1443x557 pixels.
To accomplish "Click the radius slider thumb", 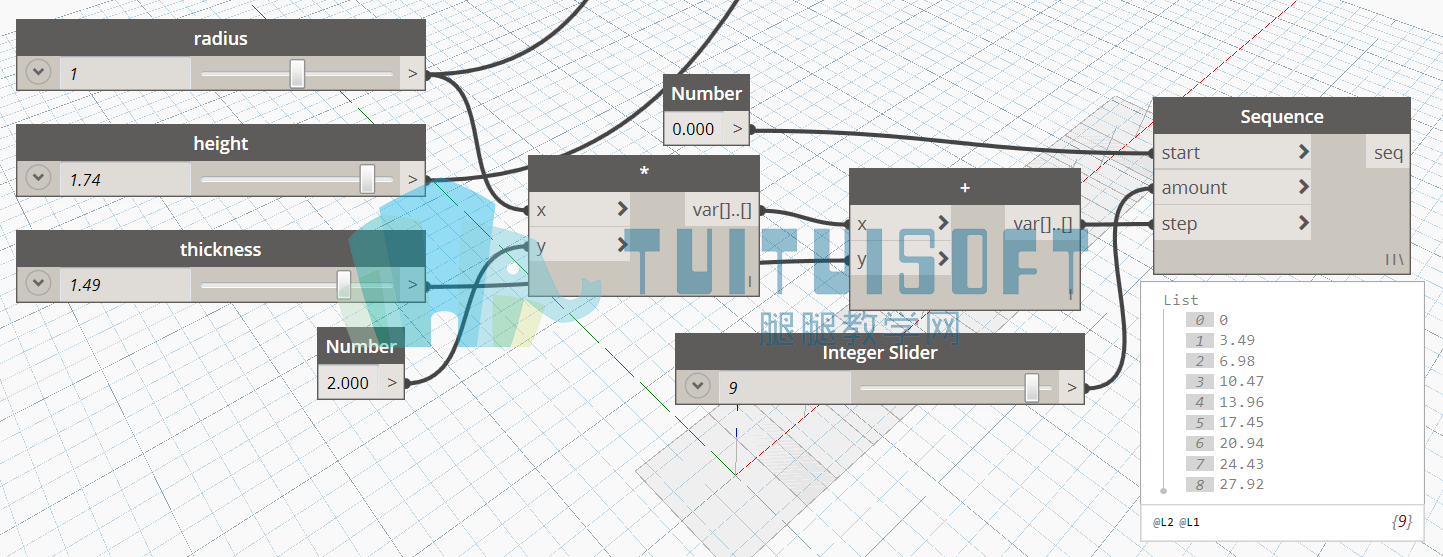I will click(x=297, y=73).
